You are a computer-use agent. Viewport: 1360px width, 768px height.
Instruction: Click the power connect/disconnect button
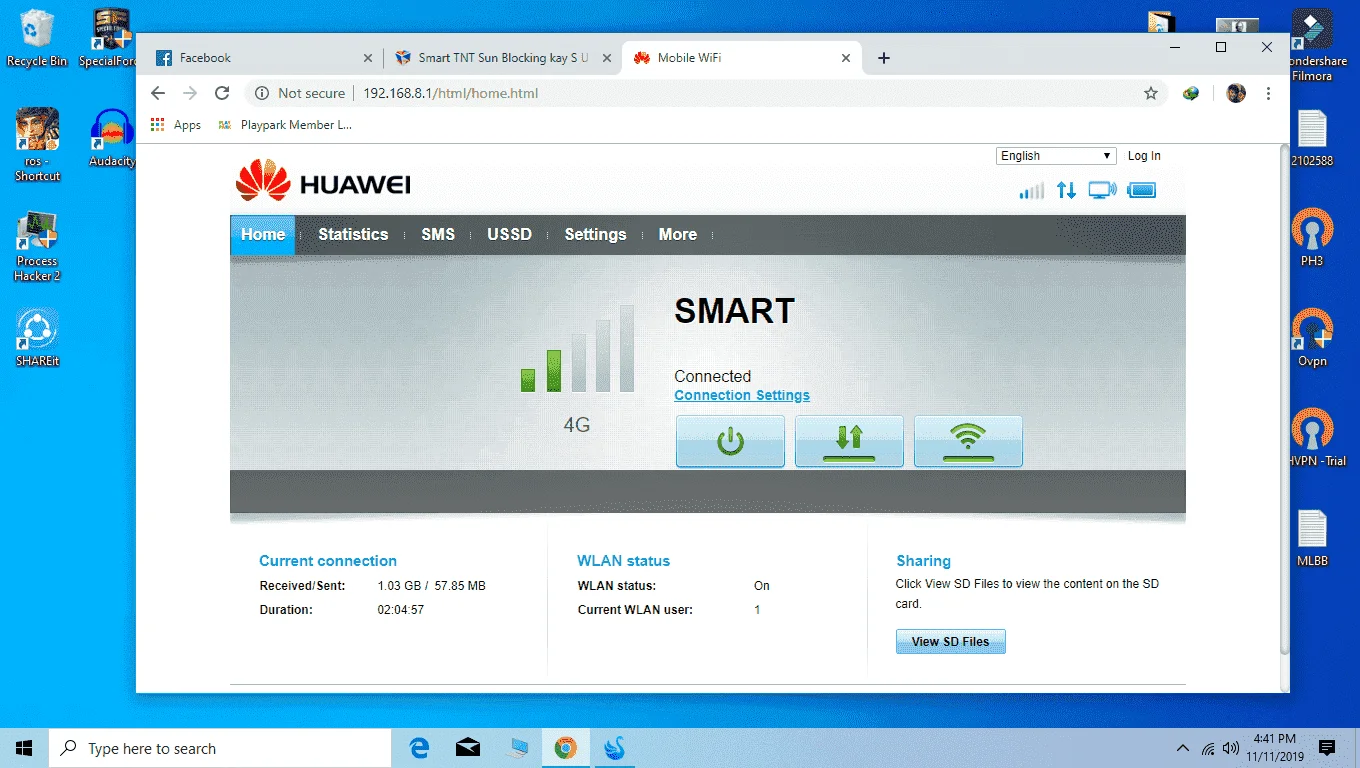[730, 441]
